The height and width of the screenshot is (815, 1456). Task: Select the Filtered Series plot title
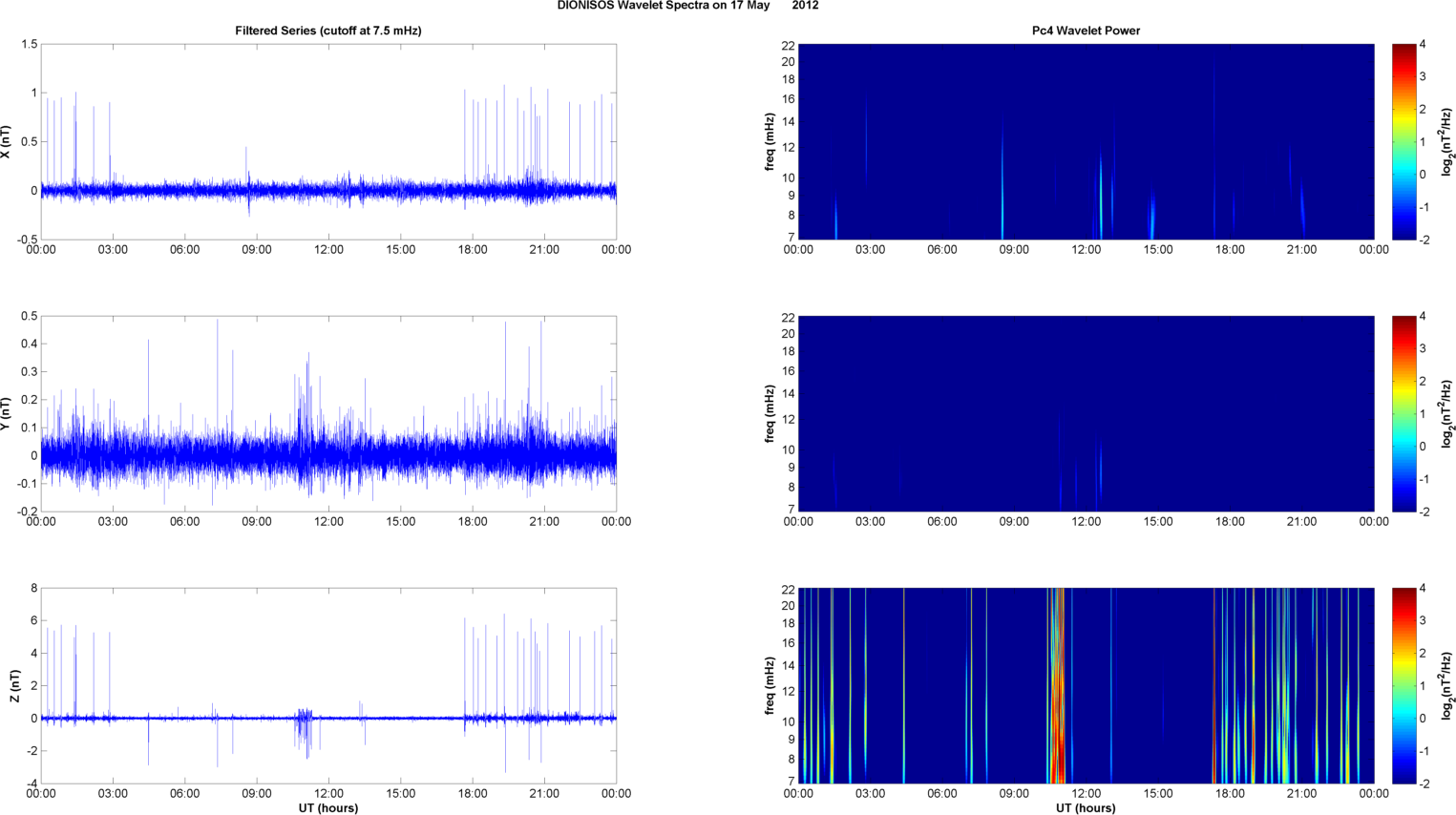point(327,31)
